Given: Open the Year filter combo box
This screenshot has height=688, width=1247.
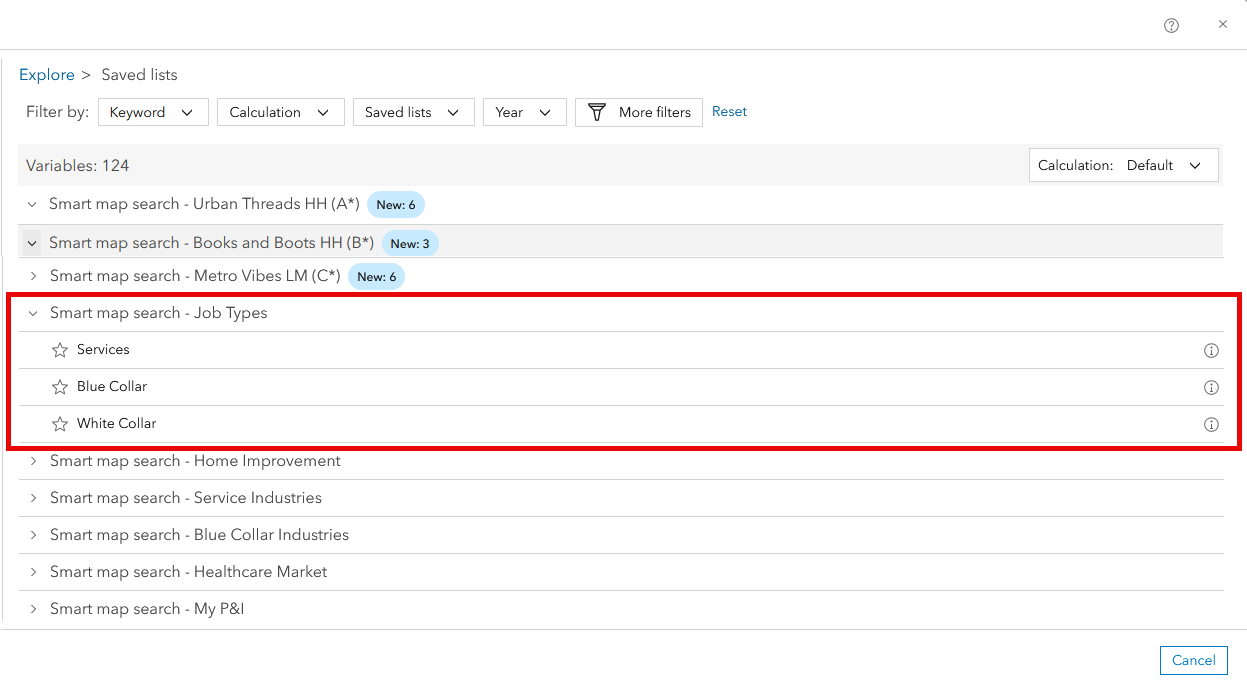Looking at the screenshot, I should tap(524, 112).
